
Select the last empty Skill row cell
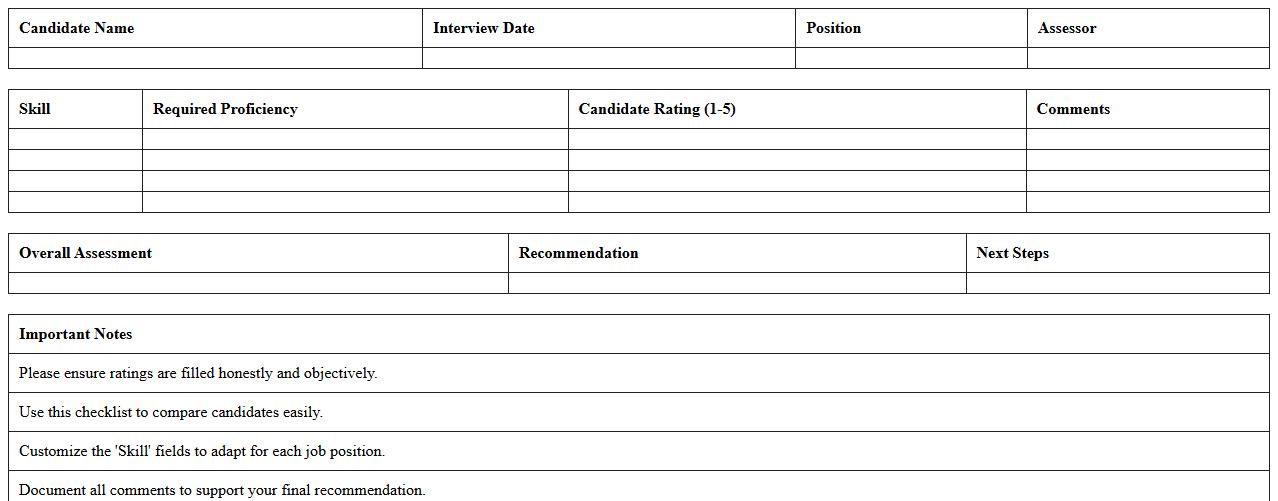click(x=75, y=202)
